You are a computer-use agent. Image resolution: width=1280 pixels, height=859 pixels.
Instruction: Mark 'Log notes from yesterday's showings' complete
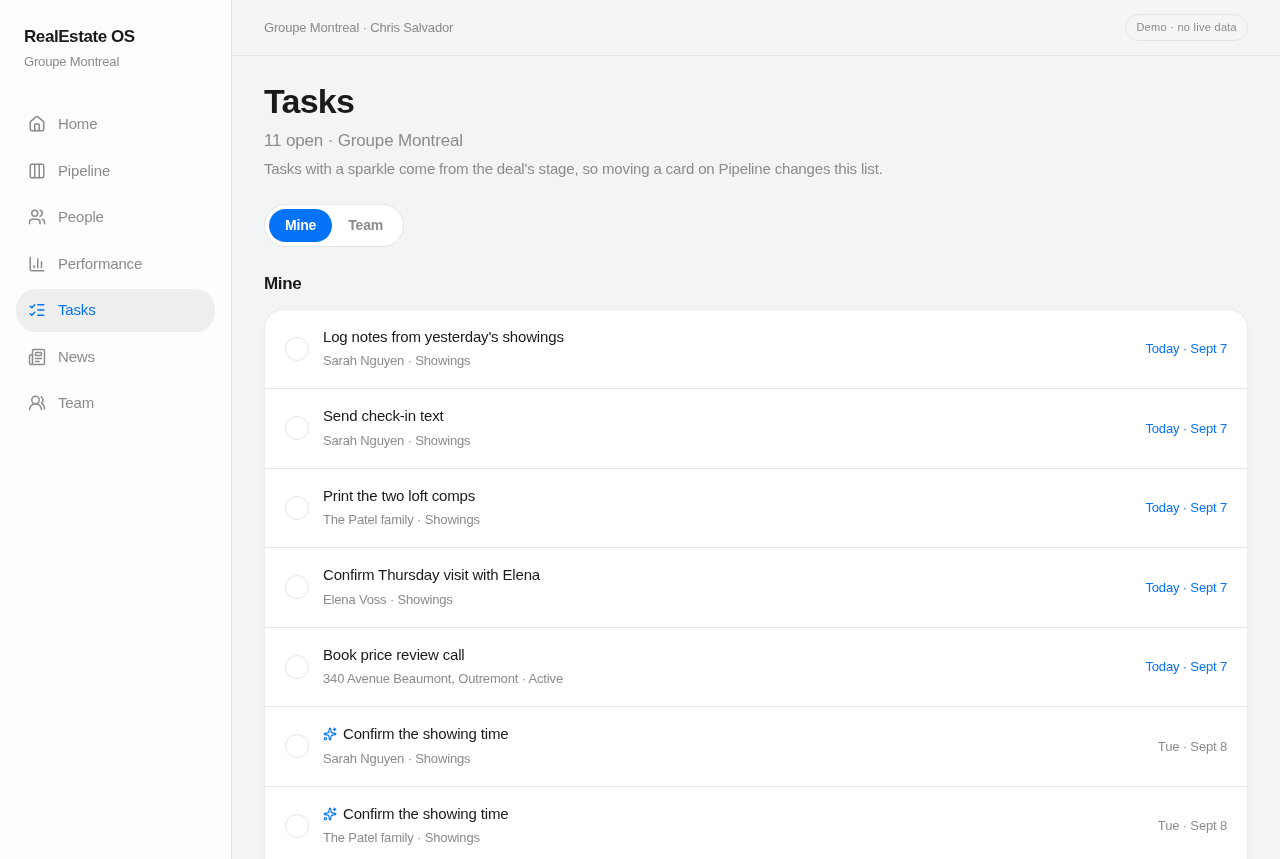[x=297, y=349]
